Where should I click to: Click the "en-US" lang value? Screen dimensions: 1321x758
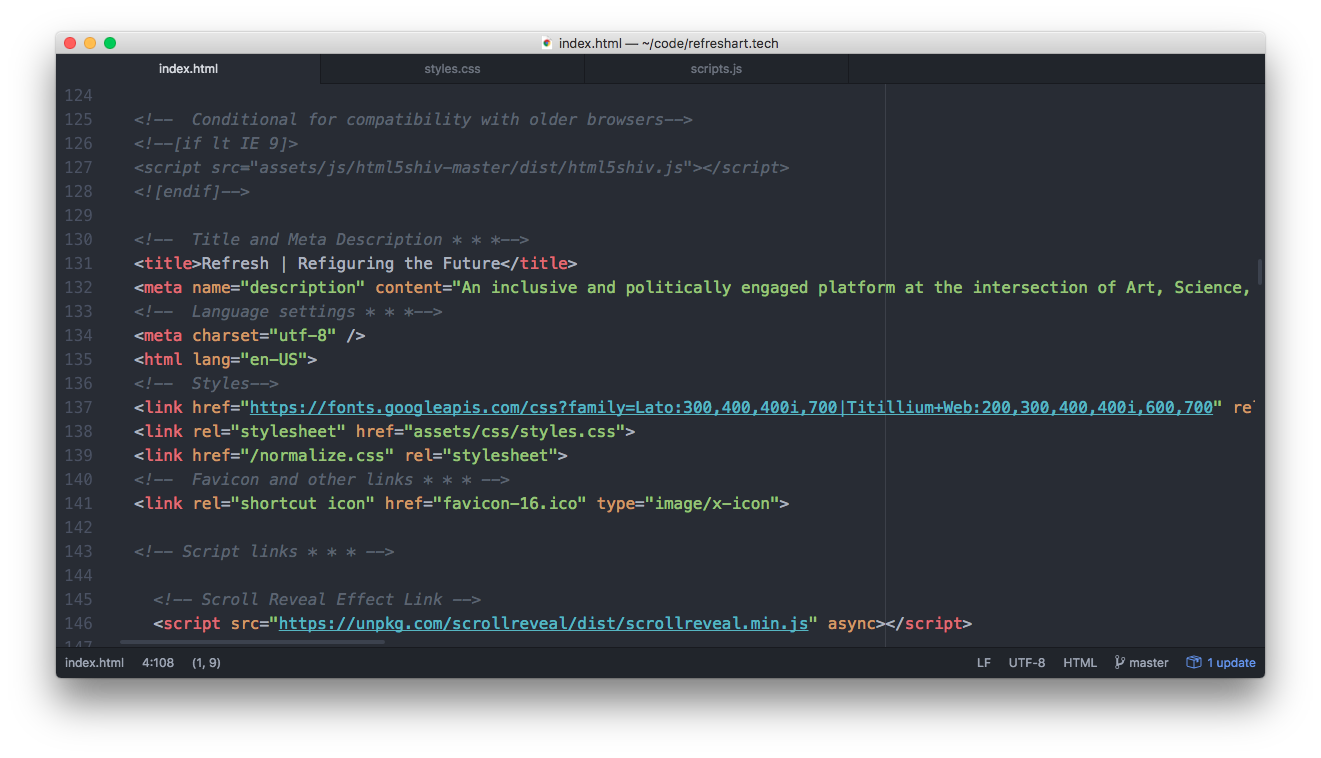pyautogui.click(x=274, y=359)
